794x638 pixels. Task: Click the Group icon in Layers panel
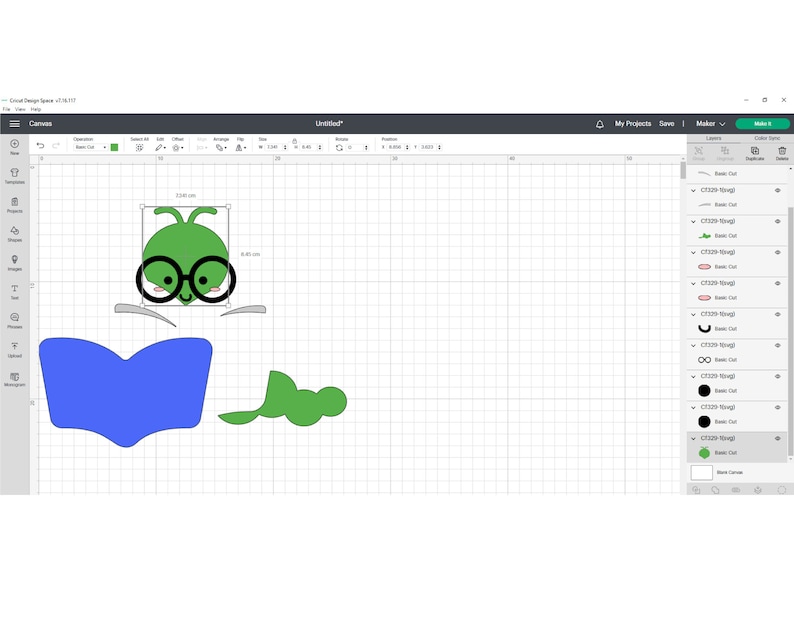pos(699,151)
